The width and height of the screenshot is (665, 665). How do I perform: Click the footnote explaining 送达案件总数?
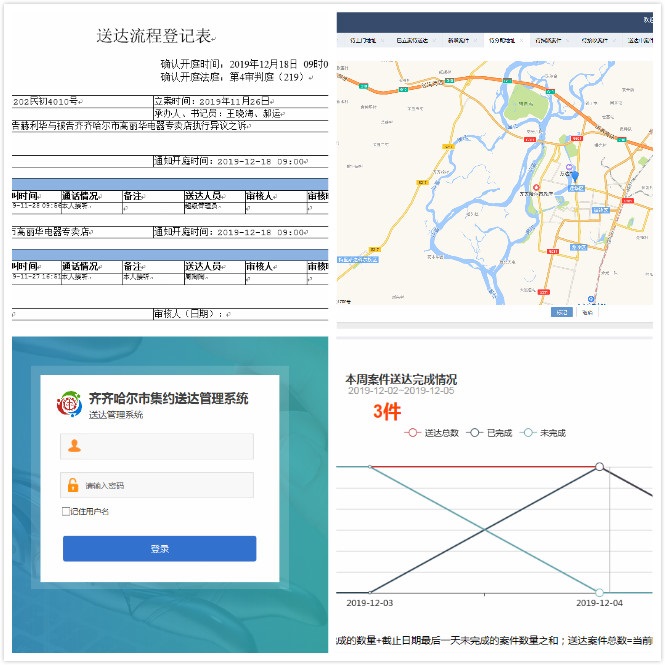point(495,640)
